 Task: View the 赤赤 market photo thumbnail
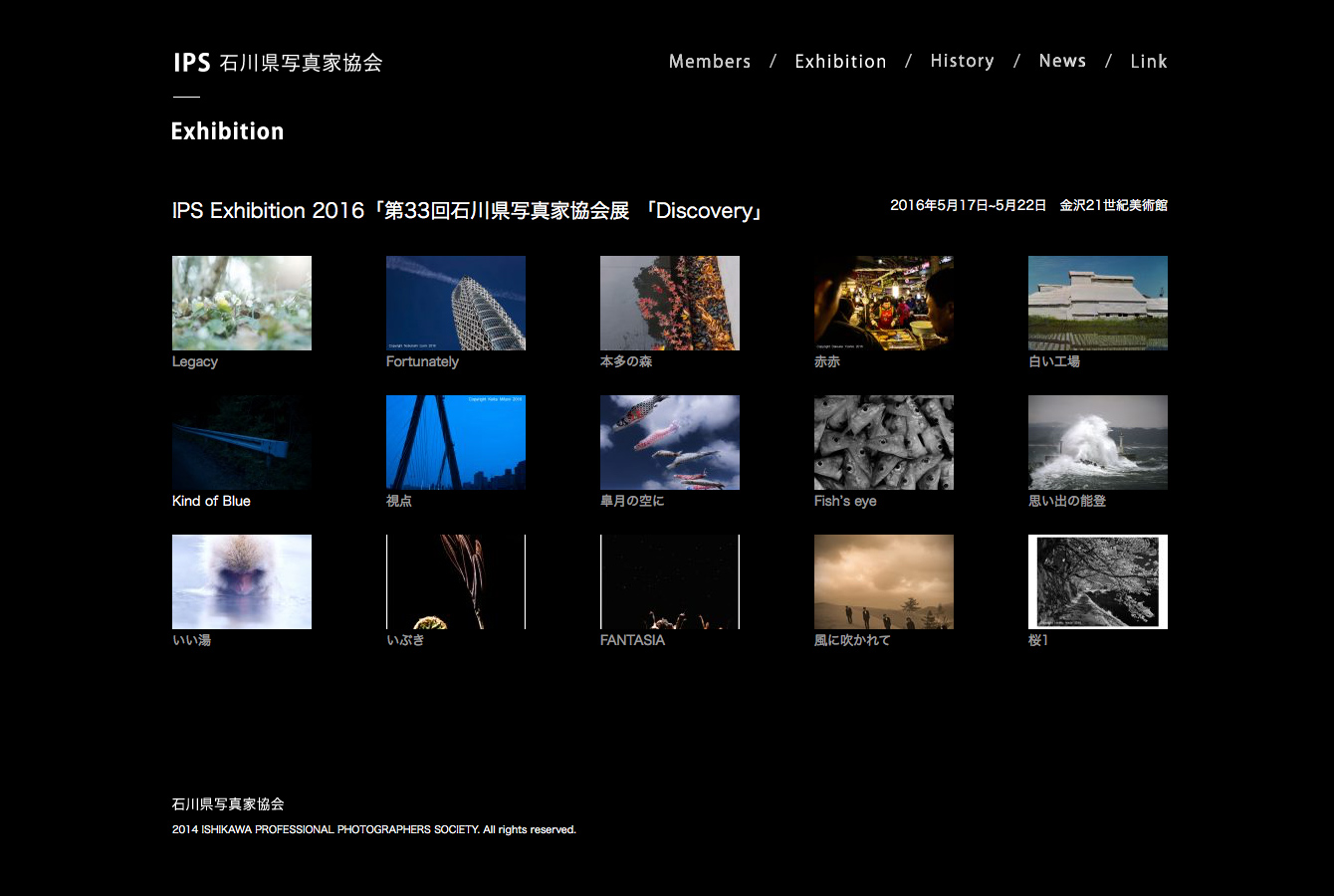884,303
